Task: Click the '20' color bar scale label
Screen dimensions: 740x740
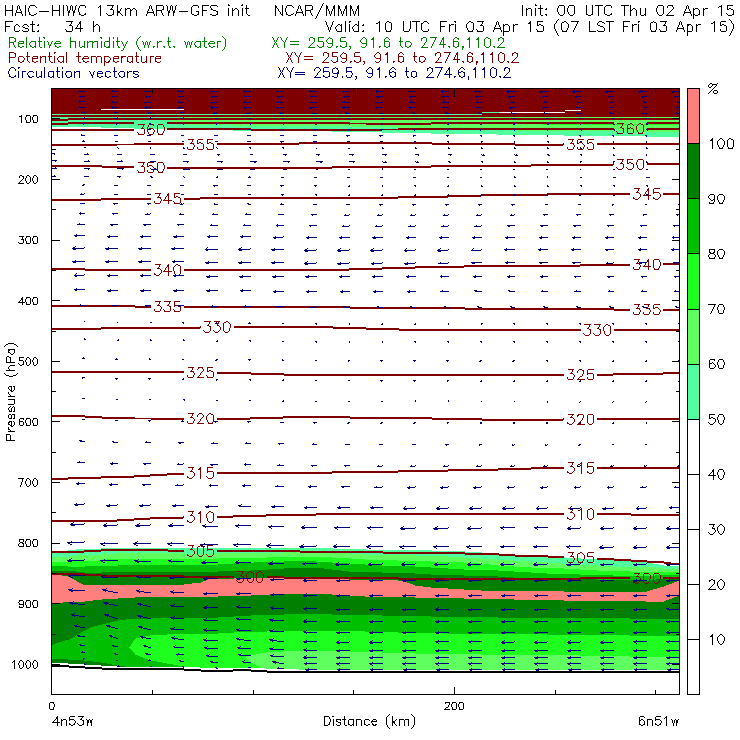Action: 716,585
